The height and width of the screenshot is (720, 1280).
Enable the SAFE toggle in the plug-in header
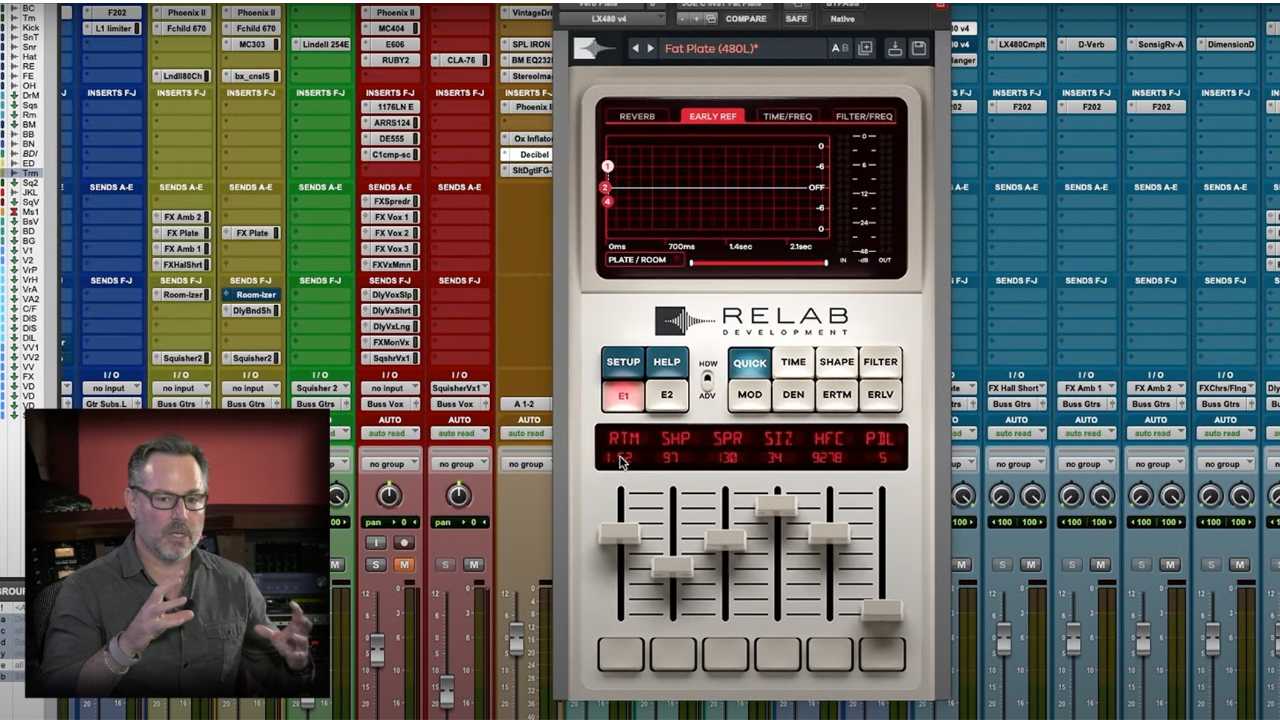pos(796,18)
